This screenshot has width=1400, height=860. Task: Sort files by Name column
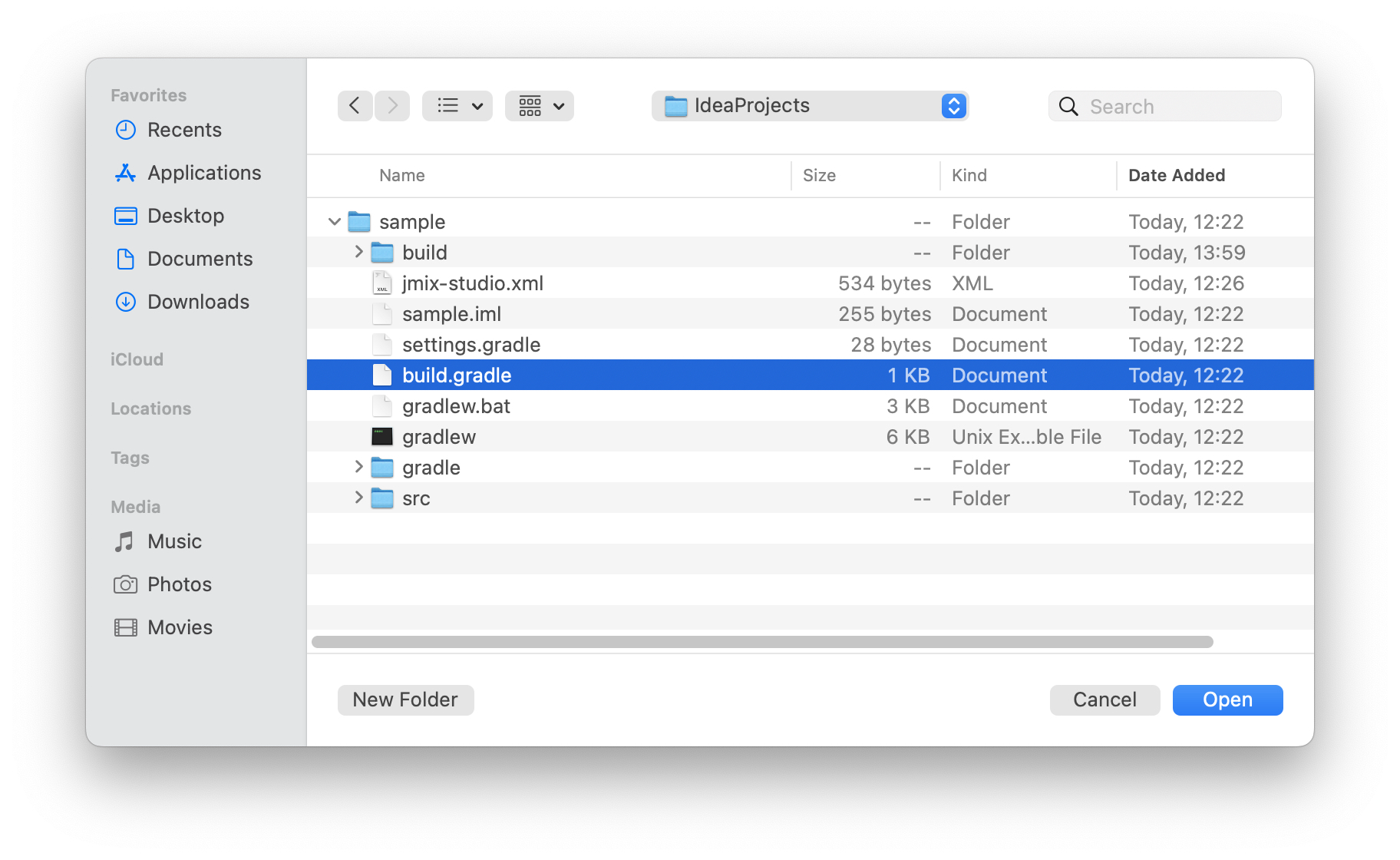[401, 175]
